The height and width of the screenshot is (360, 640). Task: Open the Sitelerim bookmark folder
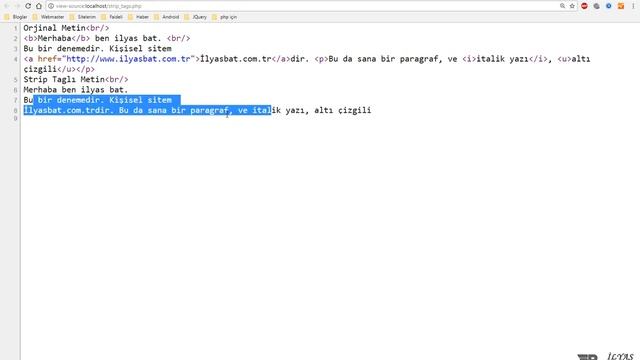tap(83, 17)
